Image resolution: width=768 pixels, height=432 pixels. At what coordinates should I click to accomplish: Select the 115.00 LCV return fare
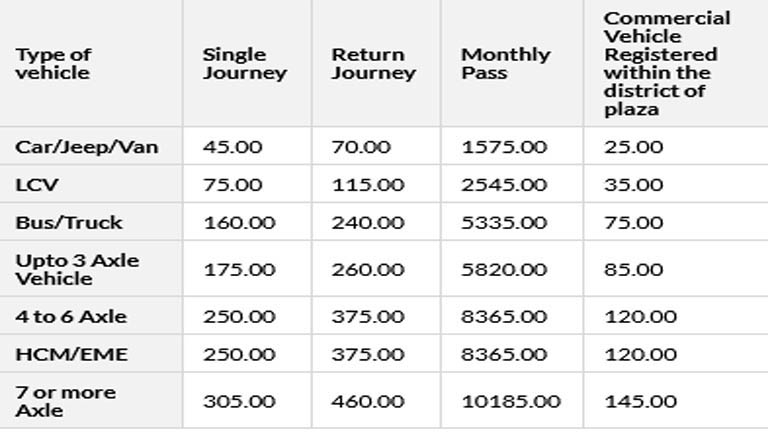point(368,185)
